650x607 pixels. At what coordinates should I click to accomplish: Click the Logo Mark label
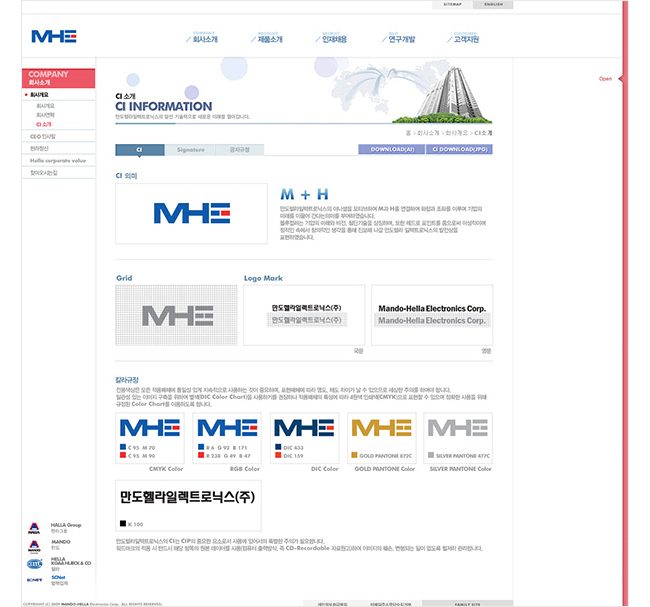[x=263, y=278]
